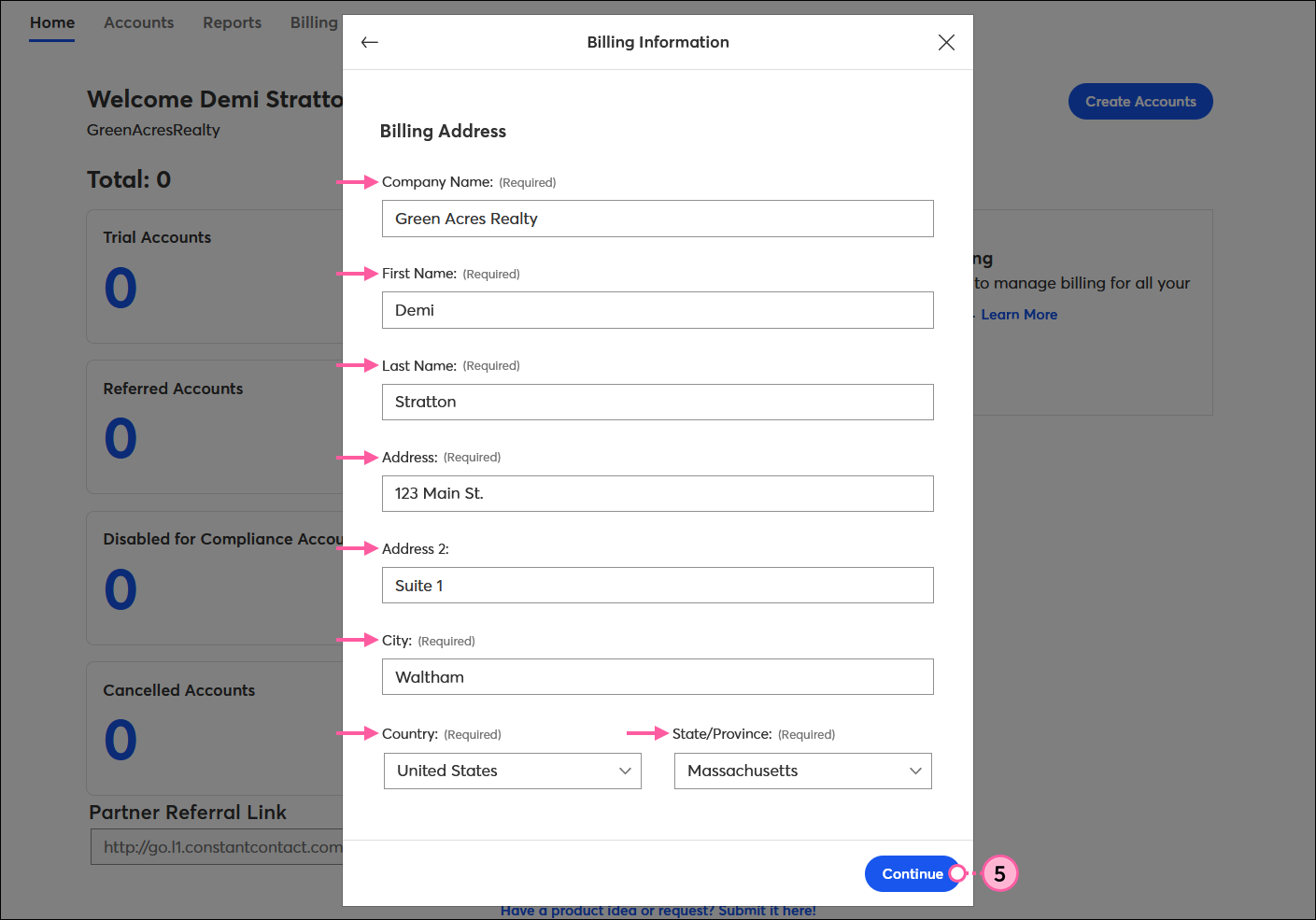Click the Create Accounts button
Viewport: 1316px width, 920px height.
pyautogui.click(x=1140, y=102)
